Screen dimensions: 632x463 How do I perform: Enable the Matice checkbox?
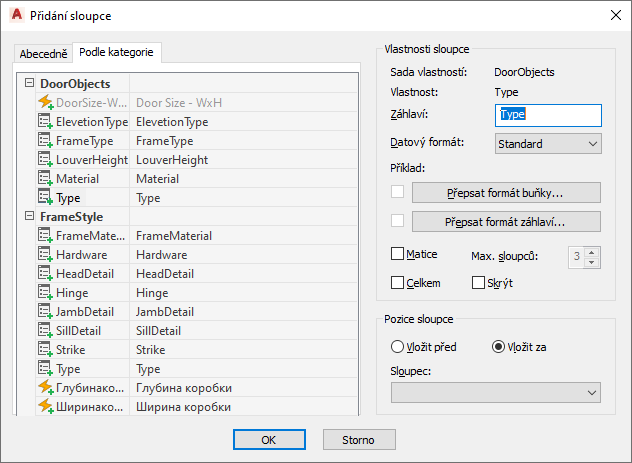coord(398,255)
